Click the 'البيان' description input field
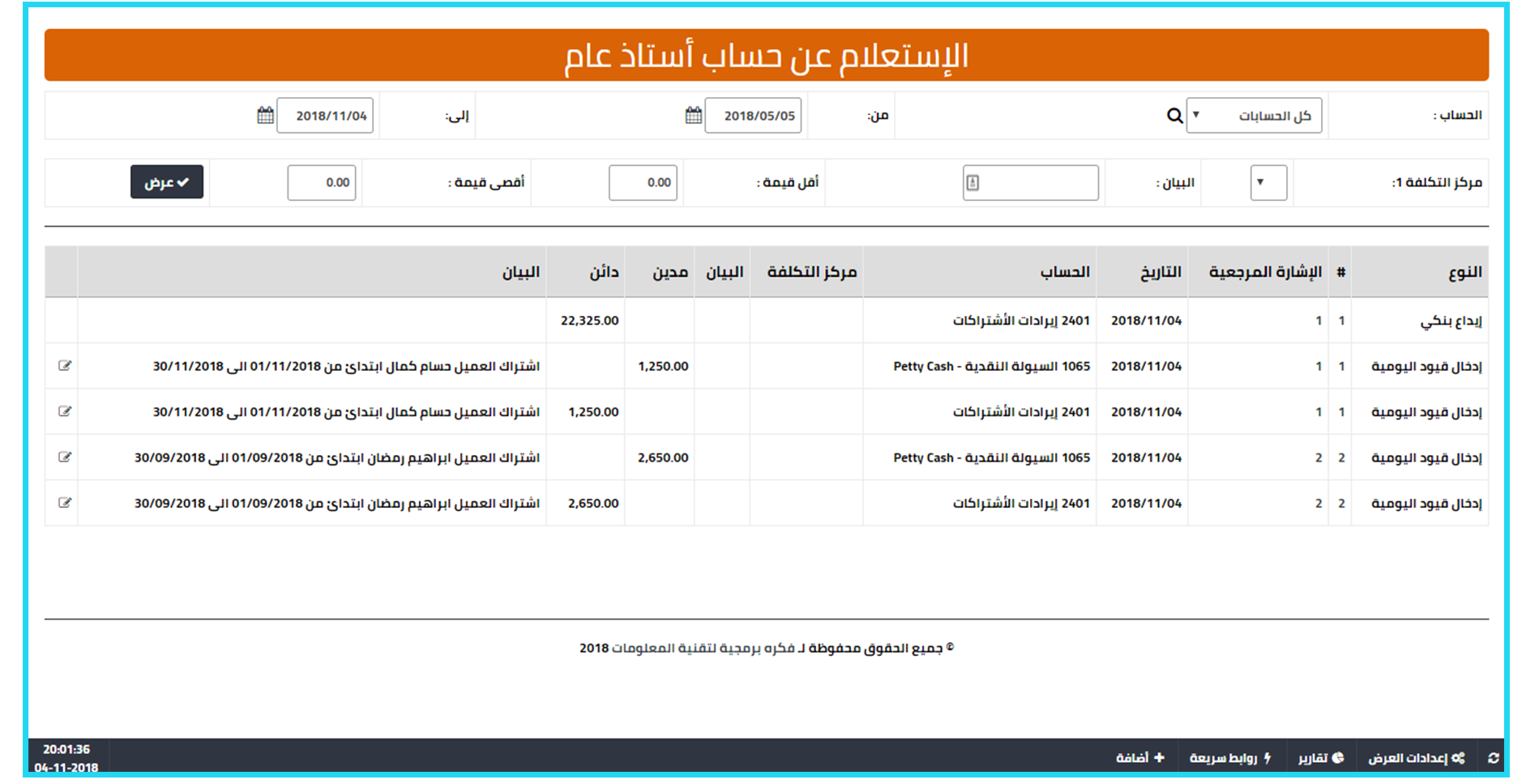 click(1031, 182)
